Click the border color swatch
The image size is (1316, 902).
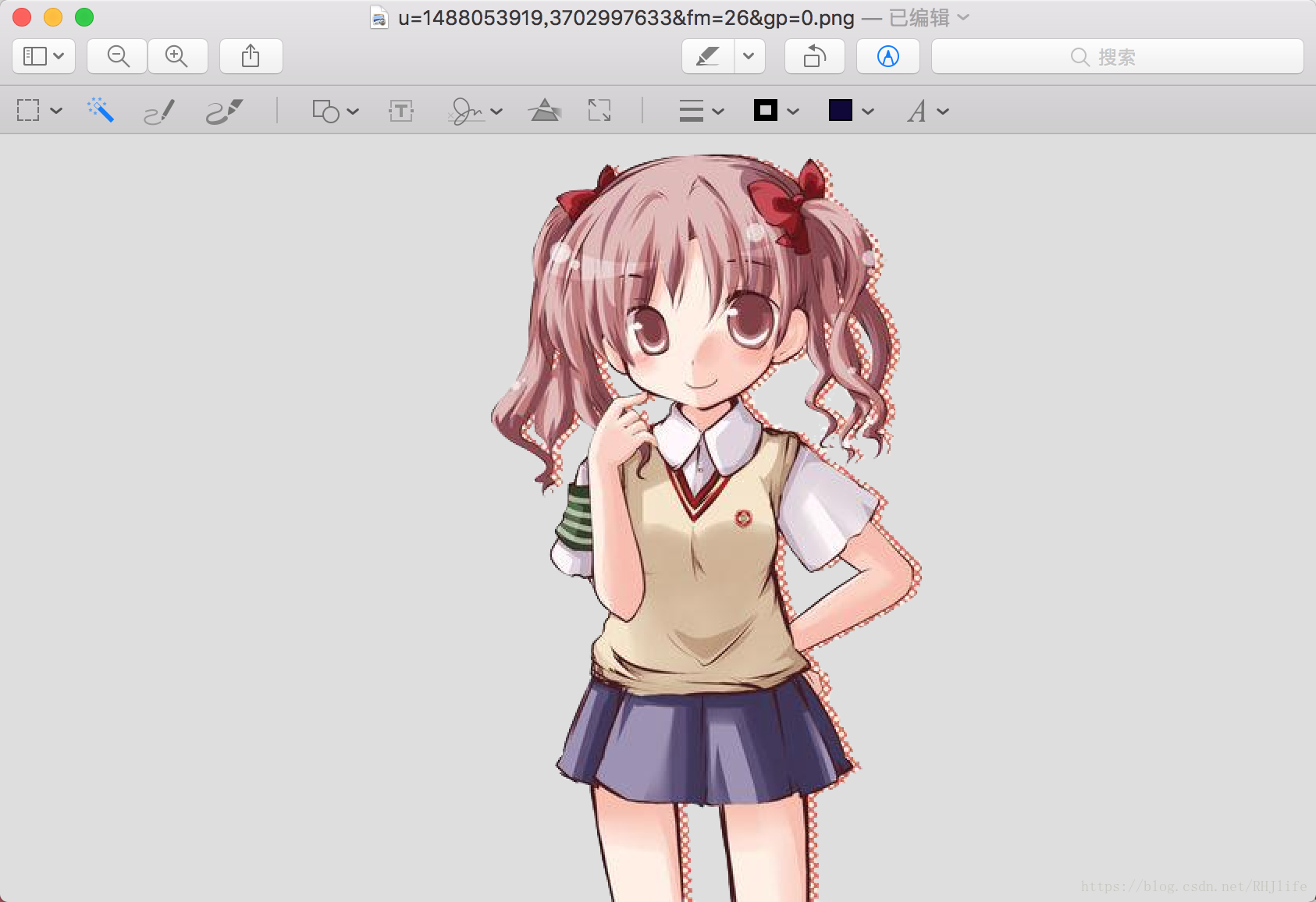766,110
